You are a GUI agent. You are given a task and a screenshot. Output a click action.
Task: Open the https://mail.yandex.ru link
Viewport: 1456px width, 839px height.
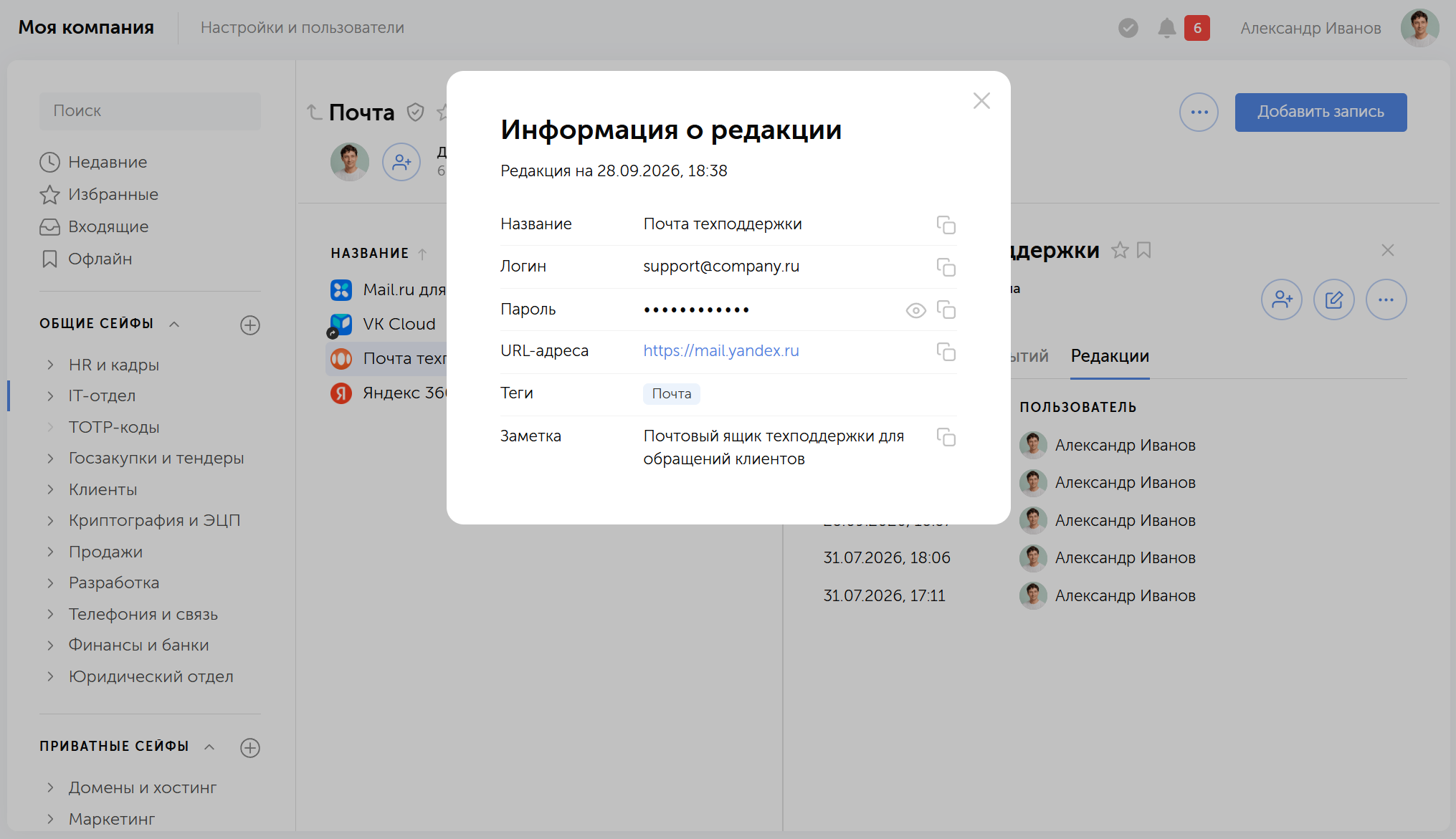click(x=721, y=351)
